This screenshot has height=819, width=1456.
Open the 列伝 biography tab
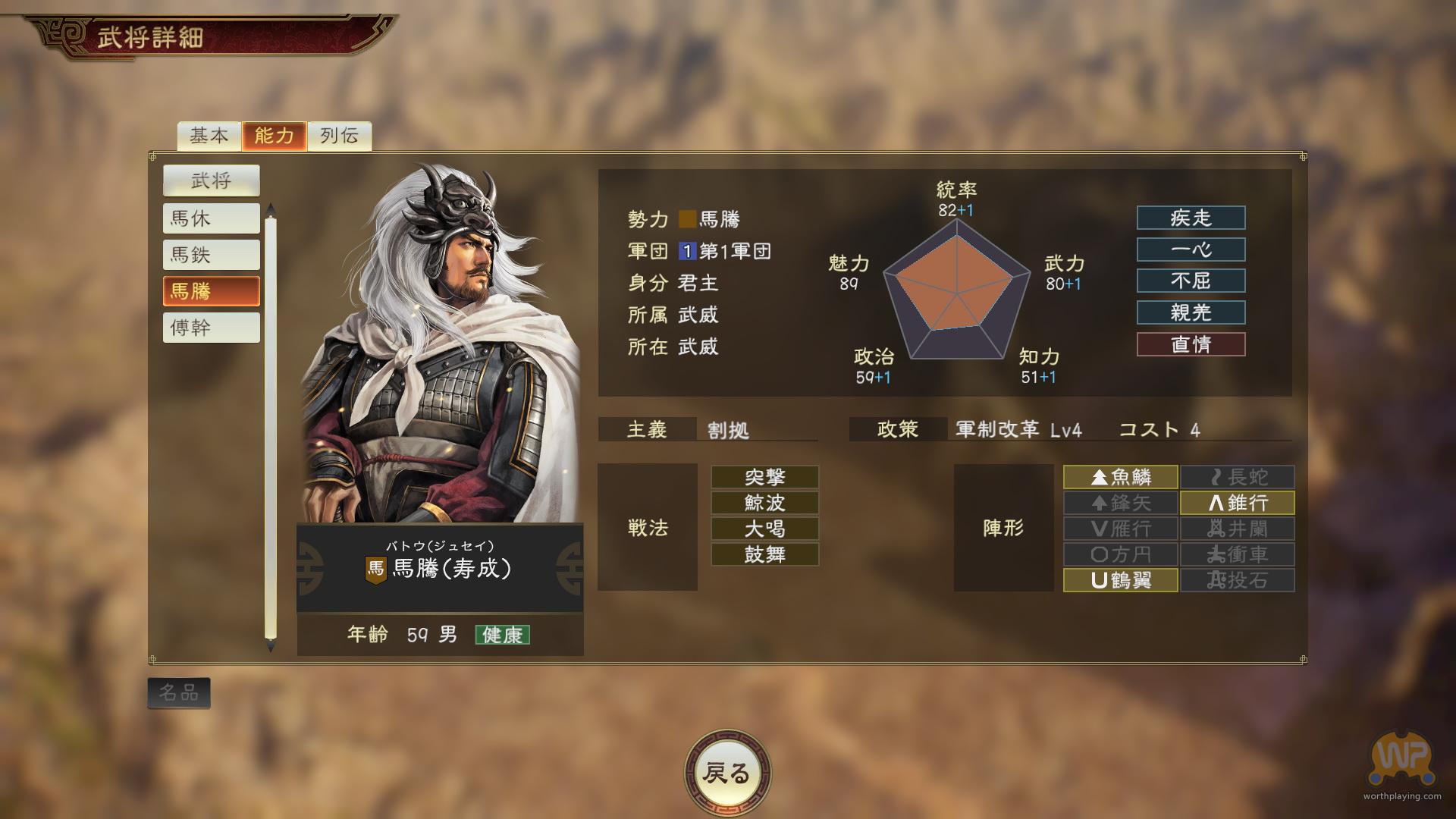[339, 136]
